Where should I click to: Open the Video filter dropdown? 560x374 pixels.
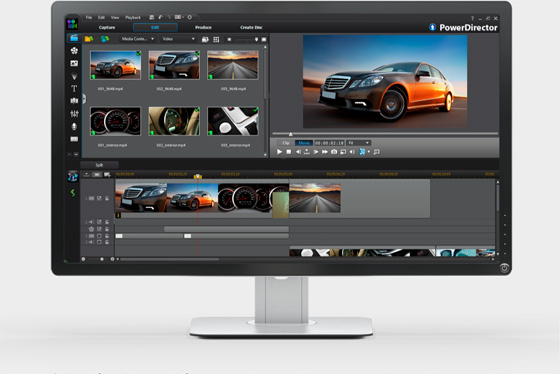178,39
